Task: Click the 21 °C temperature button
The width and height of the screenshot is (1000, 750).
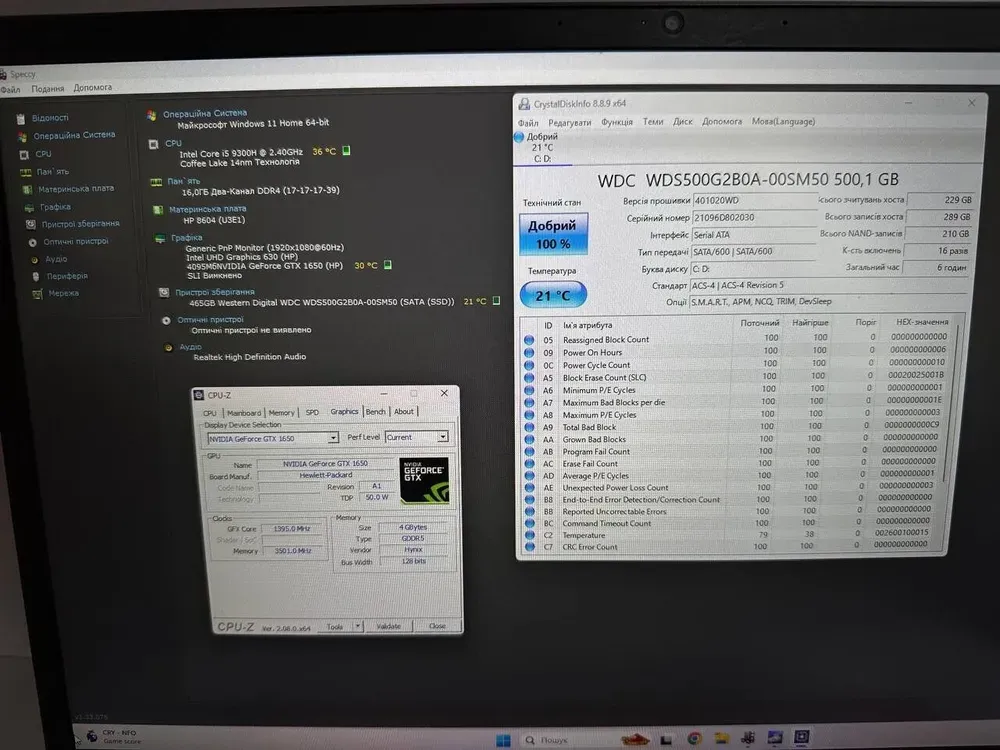Action: tap(553, 295)
